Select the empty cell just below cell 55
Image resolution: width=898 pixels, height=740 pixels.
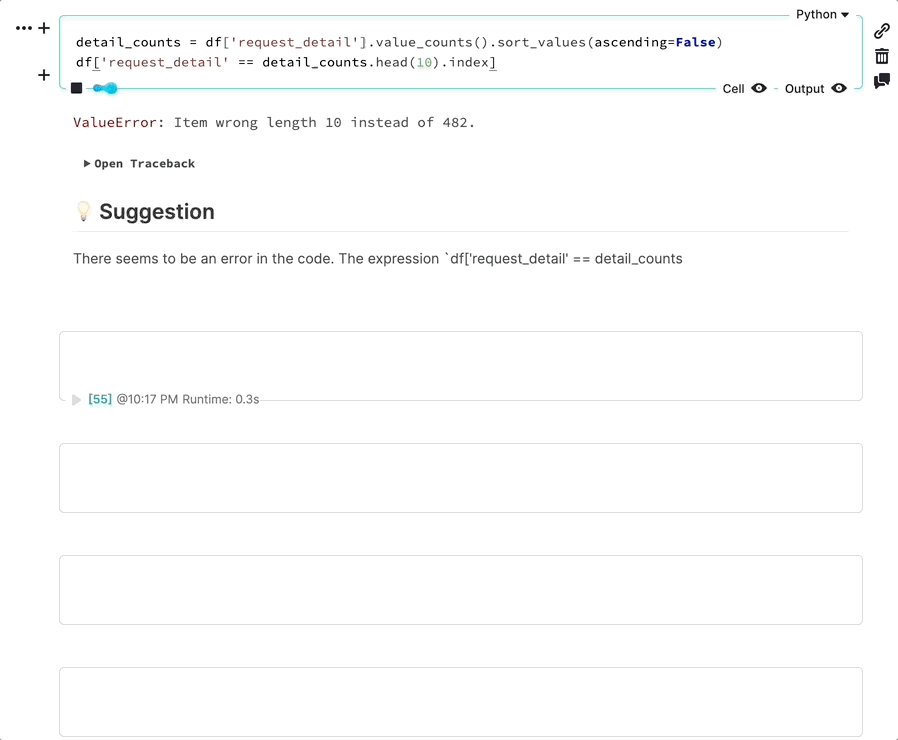tap(461, 478)
